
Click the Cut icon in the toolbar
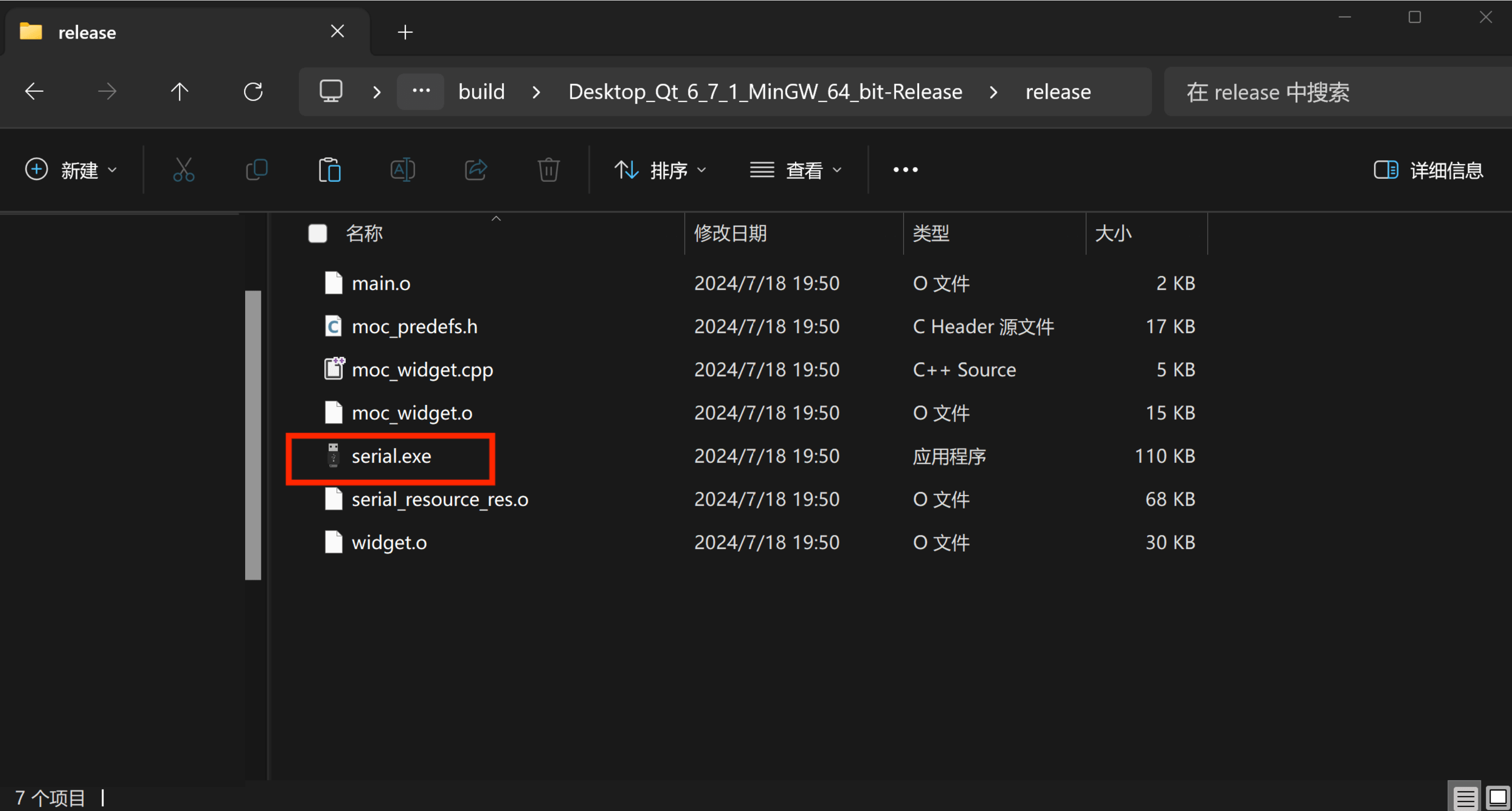coord(183,170)
